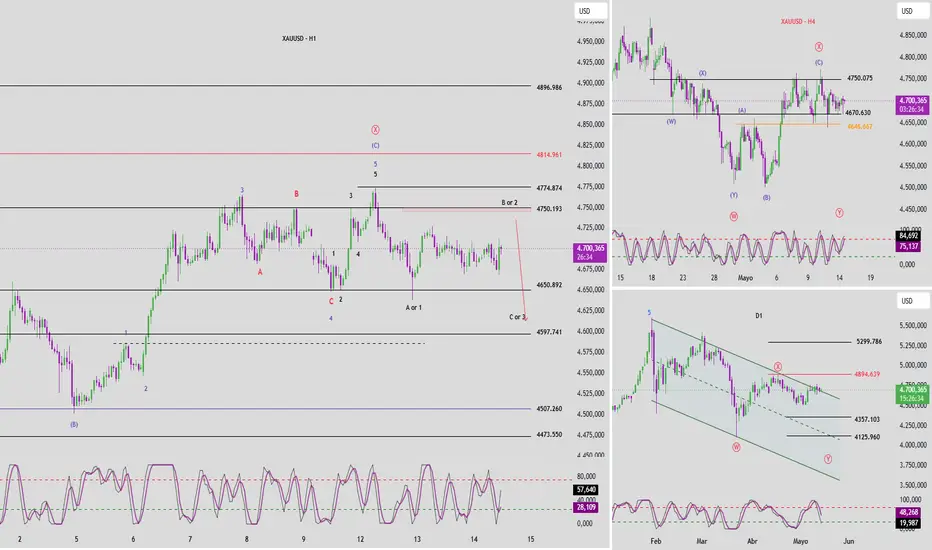932x550 pixels.
Task: Click the red 4814.961 level label
Action: [549, 155]
